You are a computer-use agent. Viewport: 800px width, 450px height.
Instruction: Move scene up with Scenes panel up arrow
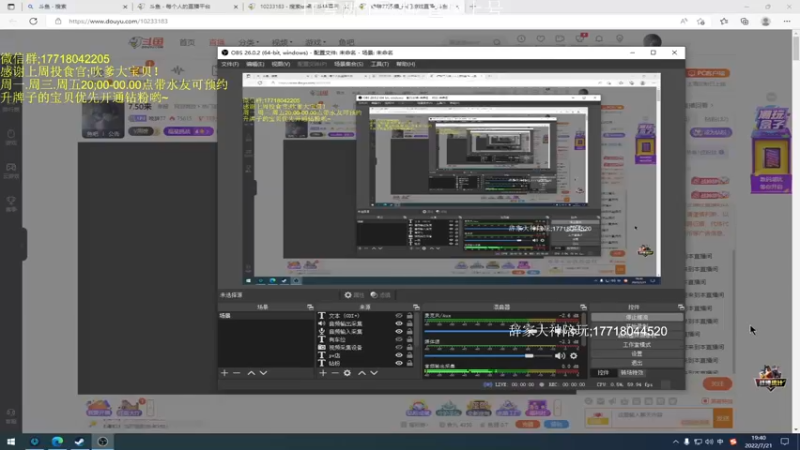[251, 373]
